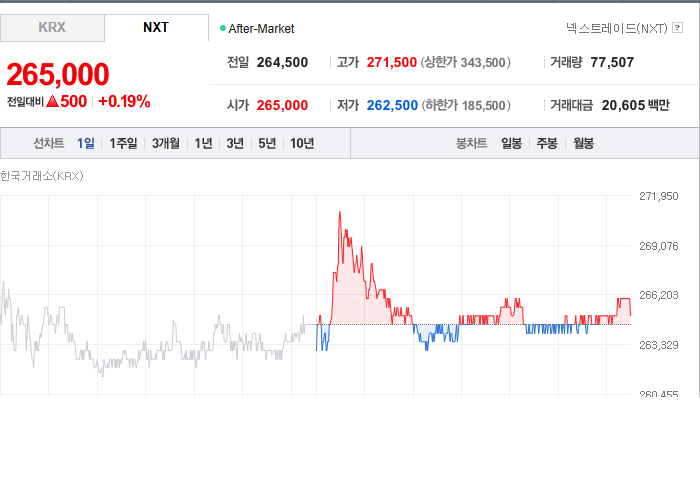Click the 271,950 axis label
Viewport: 700px width, 490px height.
tap(658, 196)
